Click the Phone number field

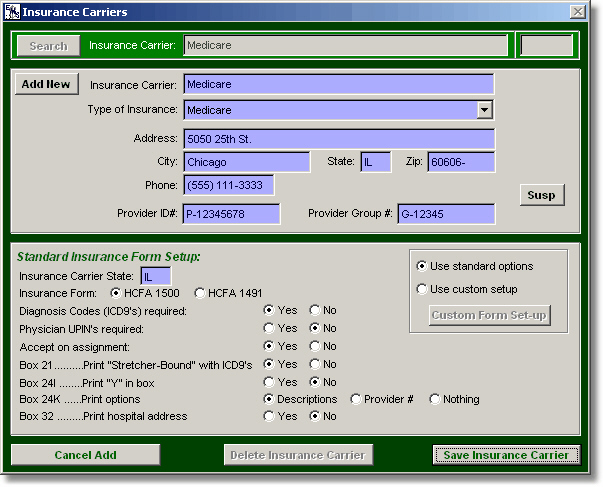[228, 185]
